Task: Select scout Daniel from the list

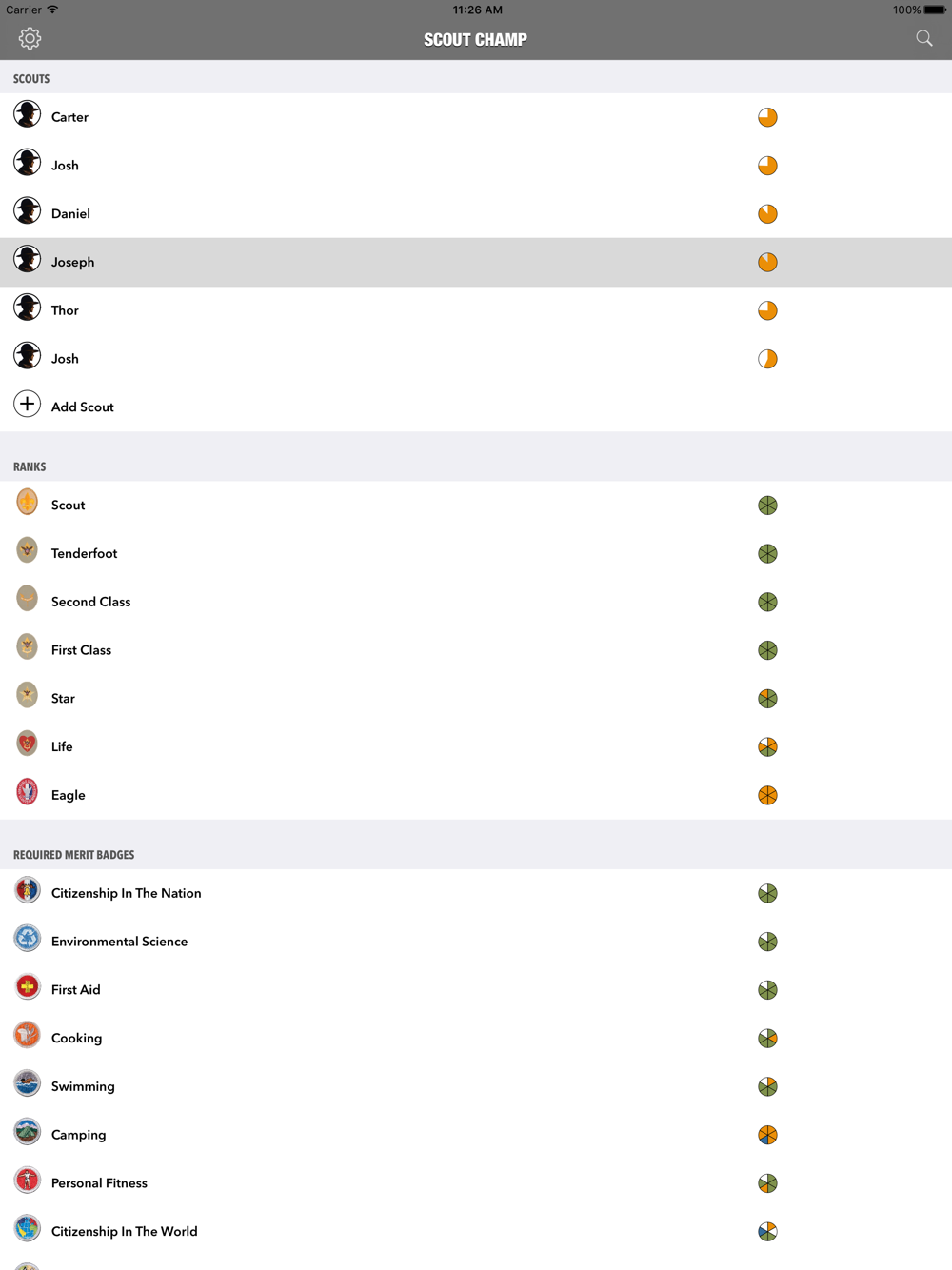Action: point(476,213)
